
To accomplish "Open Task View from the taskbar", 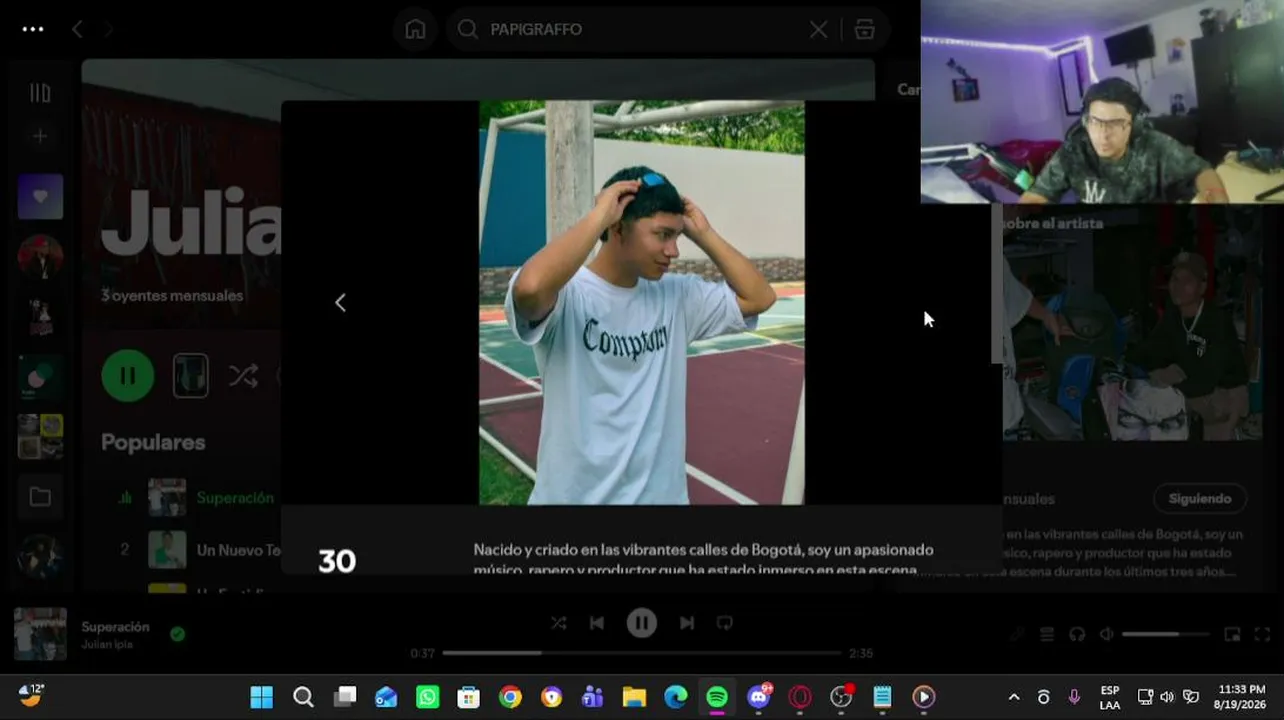I will coord(345,697).
